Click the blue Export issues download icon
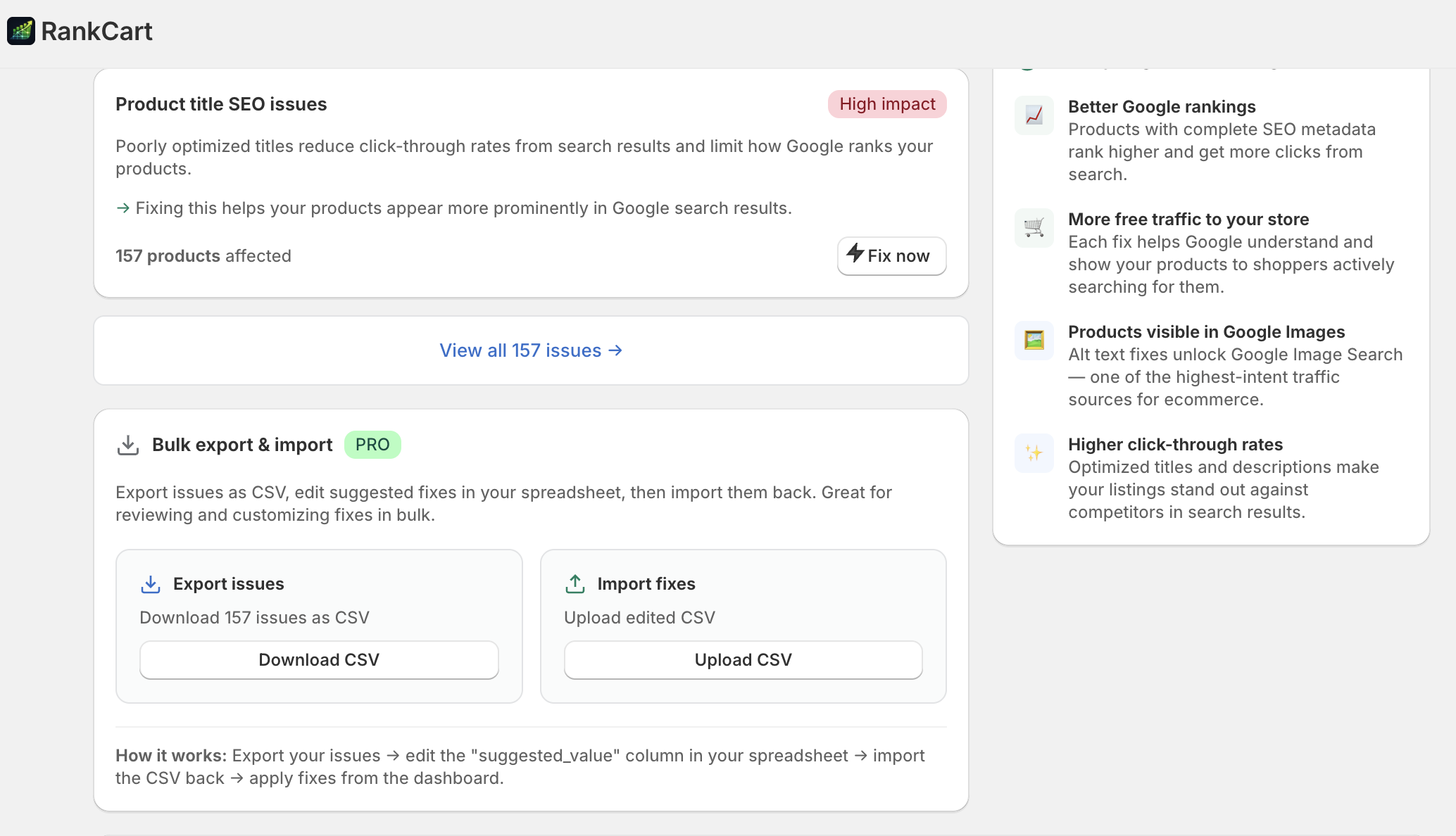 pos(151,584)
